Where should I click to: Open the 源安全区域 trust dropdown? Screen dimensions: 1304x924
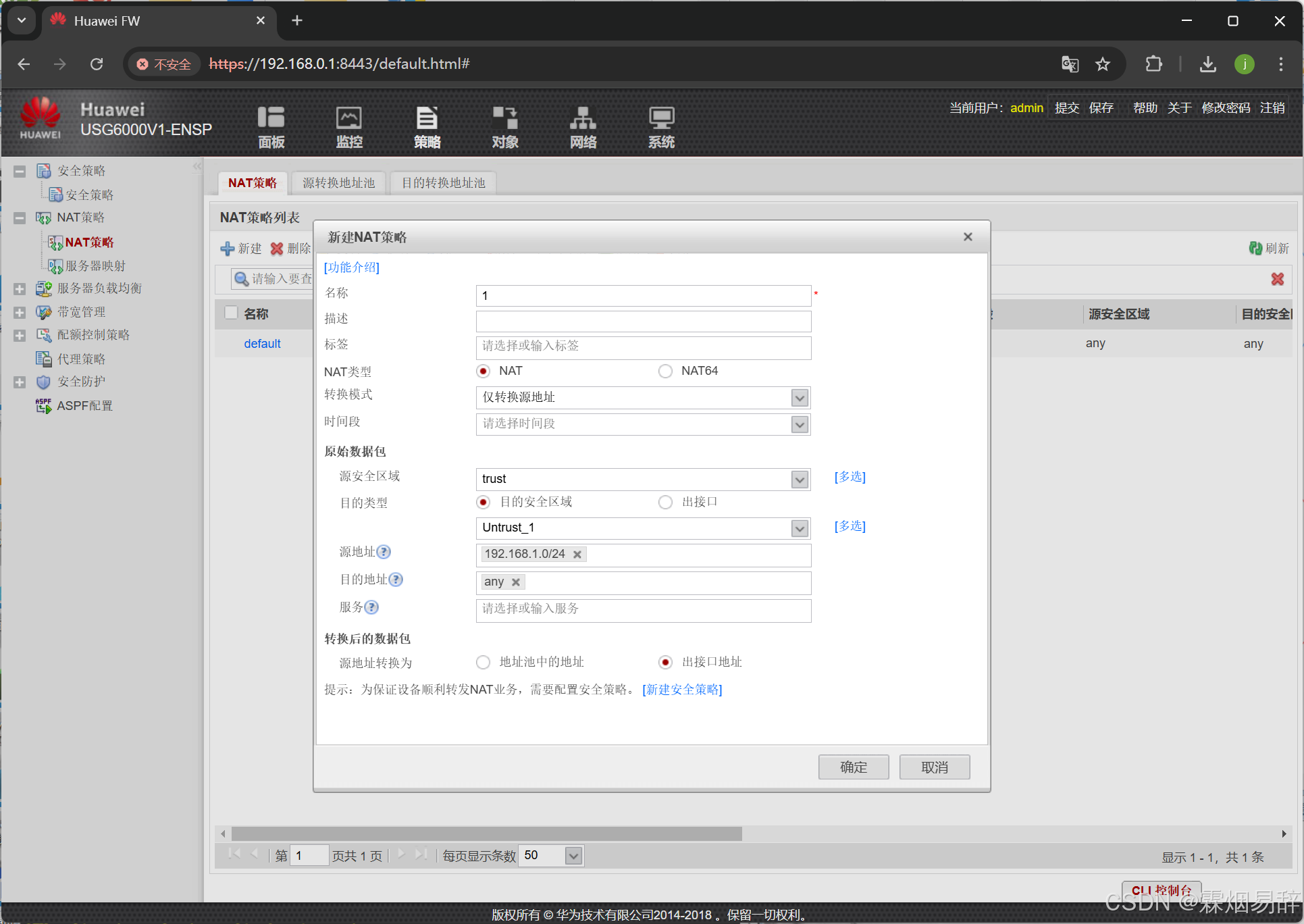click(x=800, y=480)
